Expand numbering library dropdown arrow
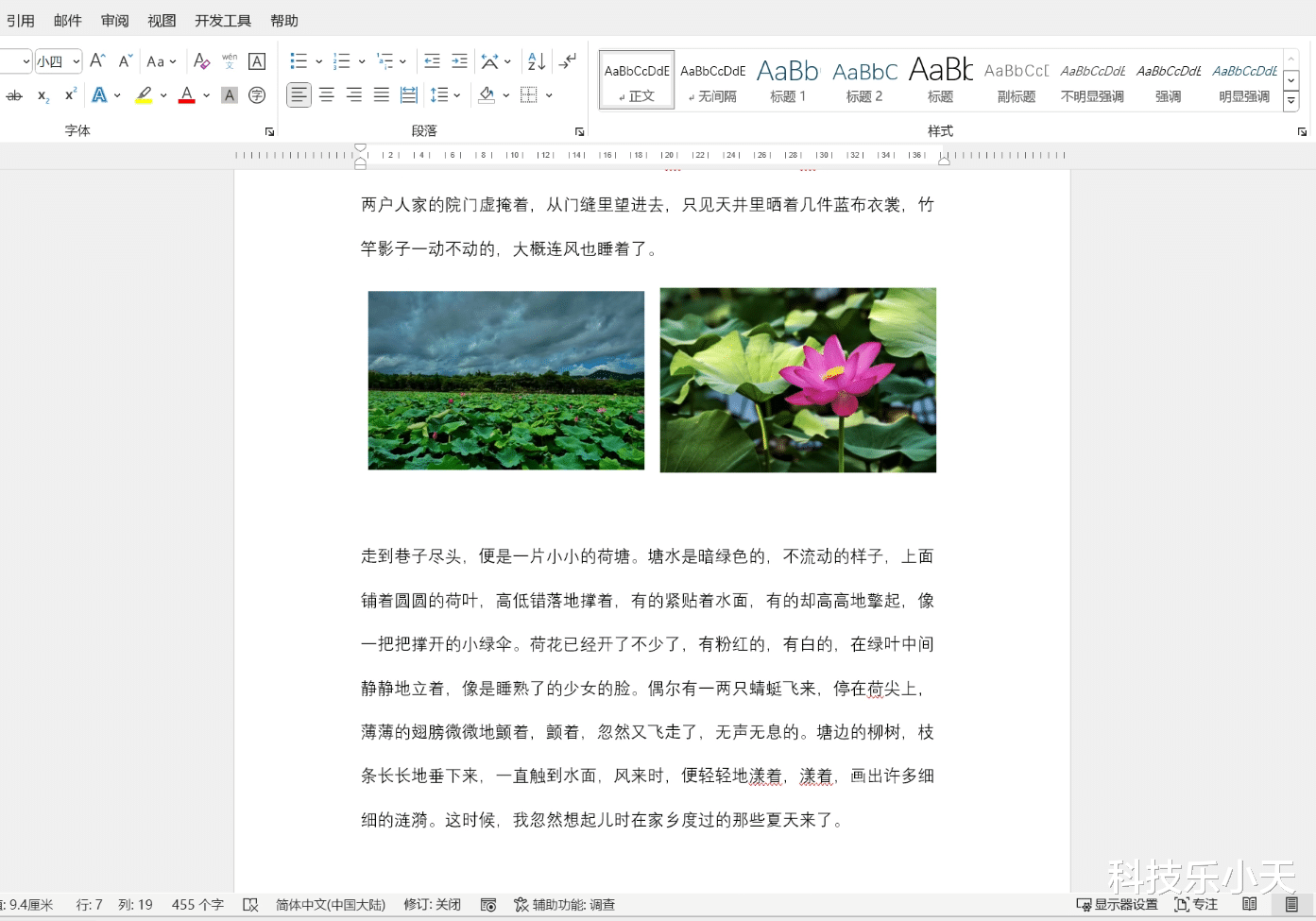Screen dimensions: 1316x921 coord(362,61)
